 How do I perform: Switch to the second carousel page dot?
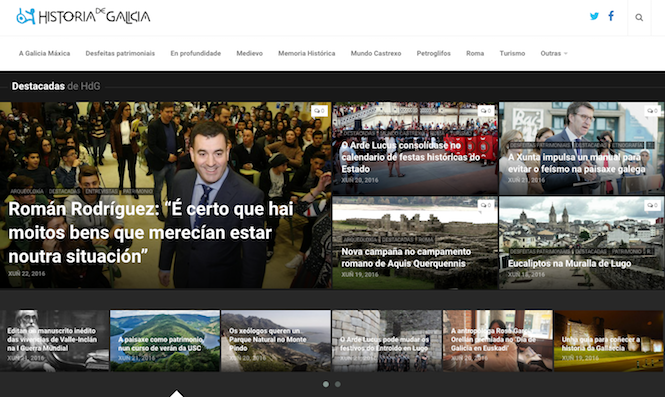(338, 384)
